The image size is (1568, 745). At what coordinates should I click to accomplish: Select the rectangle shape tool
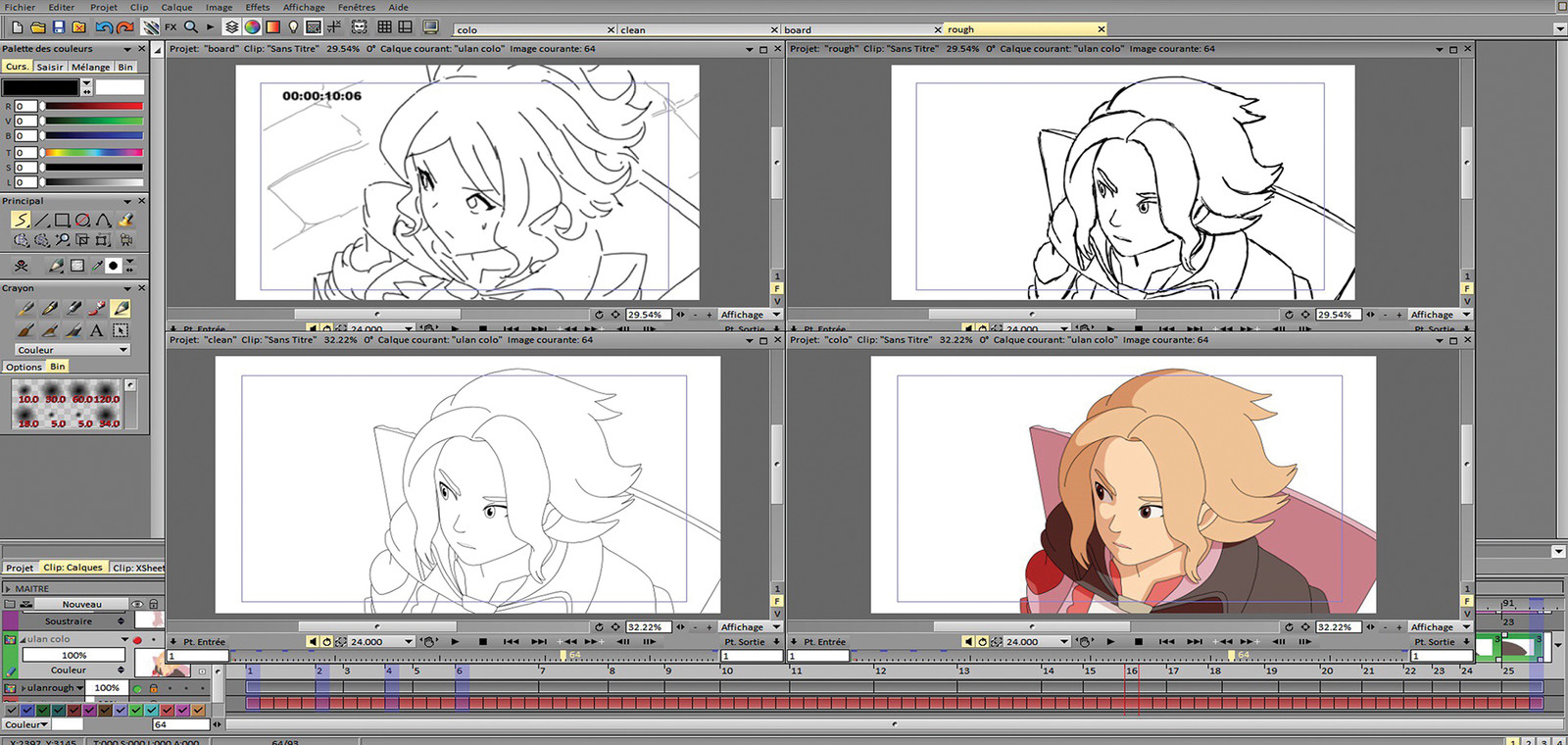(62, 220)
